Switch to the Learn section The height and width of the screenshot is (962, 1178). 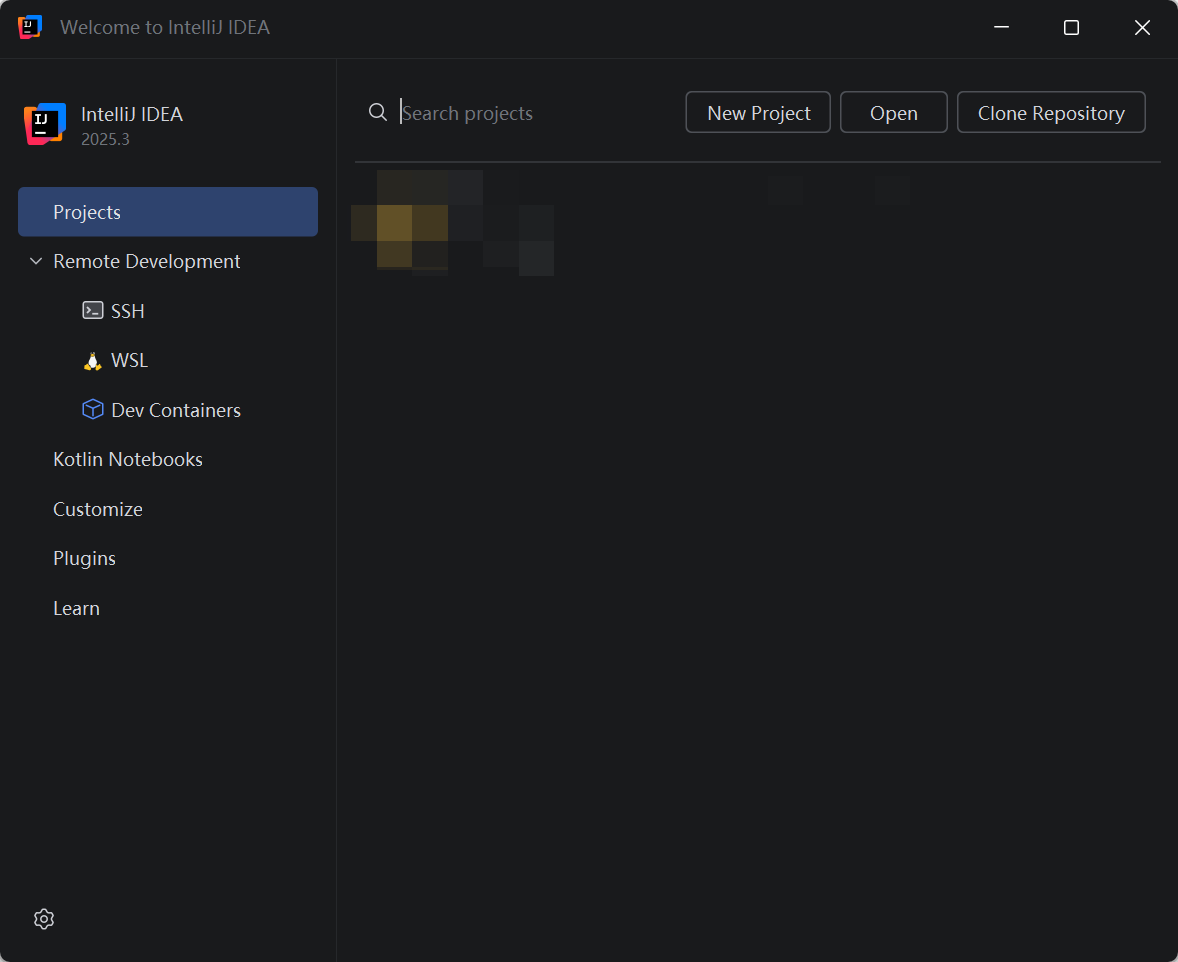pos(76,608)
